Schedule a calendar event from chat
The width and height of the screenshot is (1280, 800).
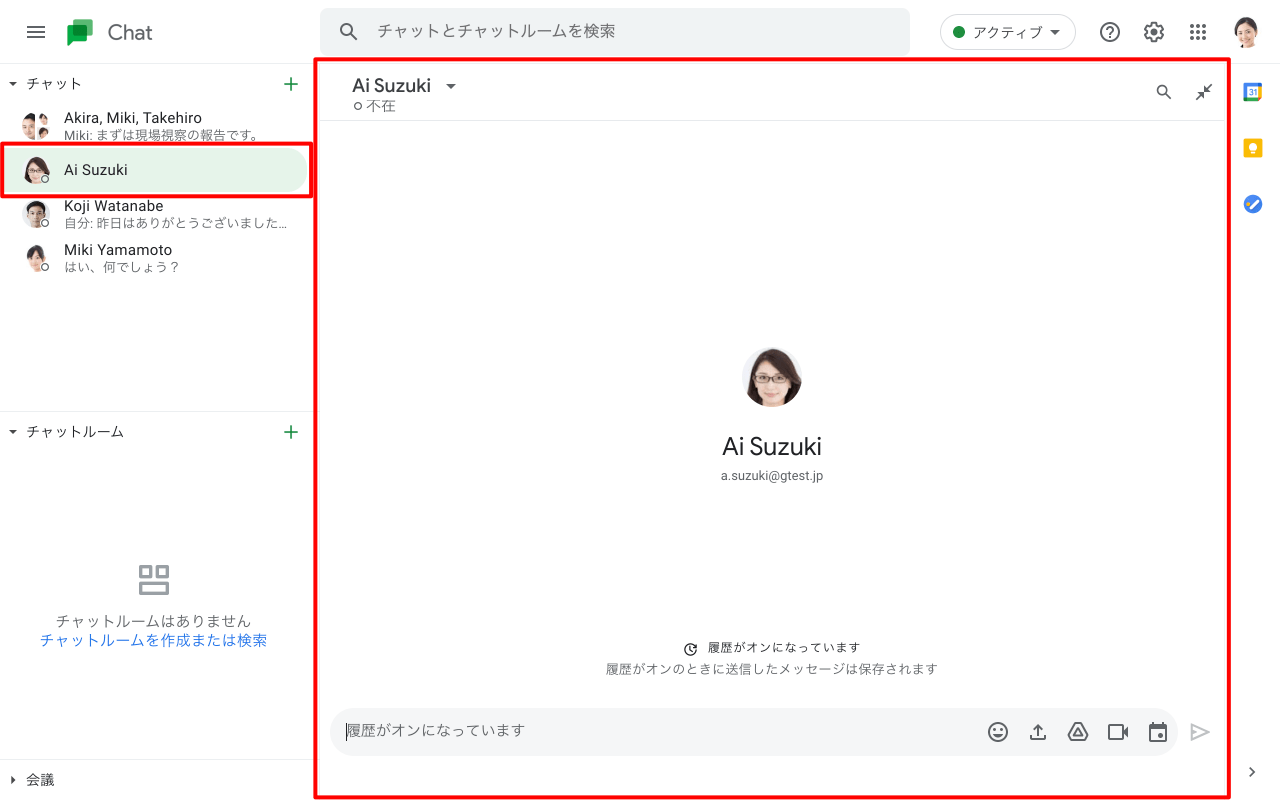click(1158, 732)
